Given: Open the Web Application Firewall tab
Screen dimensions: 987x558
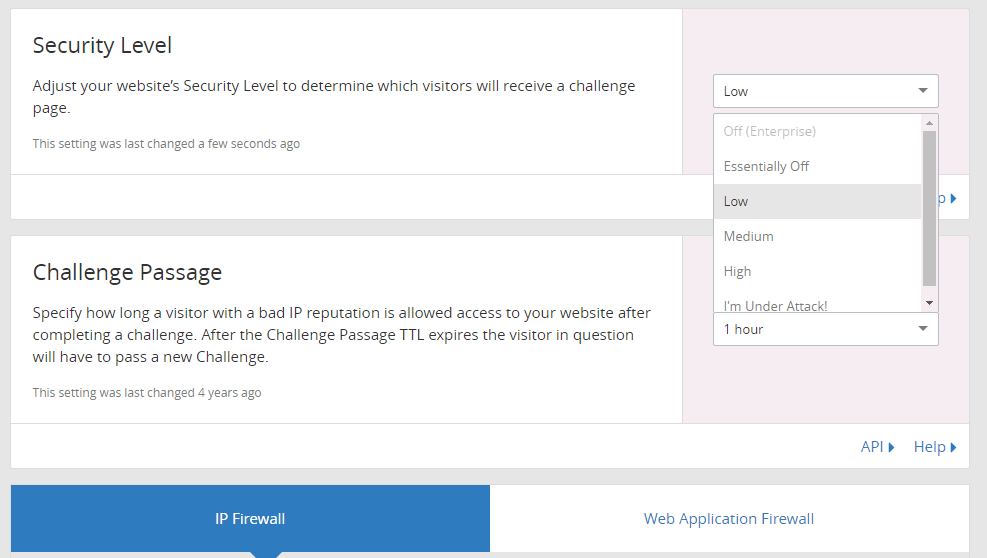Looking at the screenshot, I should 729,518.
